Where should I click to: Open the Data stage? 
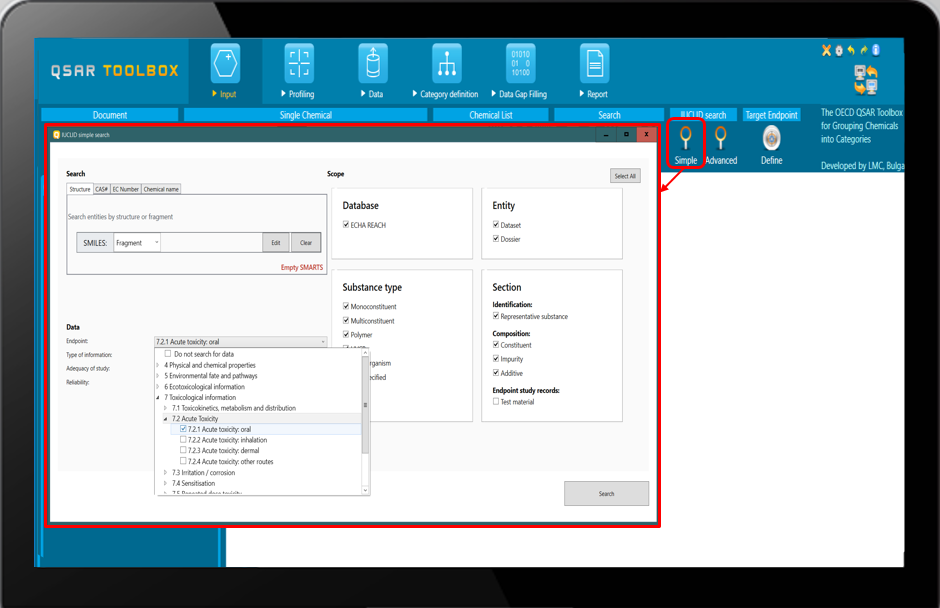click(x=372, y=71)
